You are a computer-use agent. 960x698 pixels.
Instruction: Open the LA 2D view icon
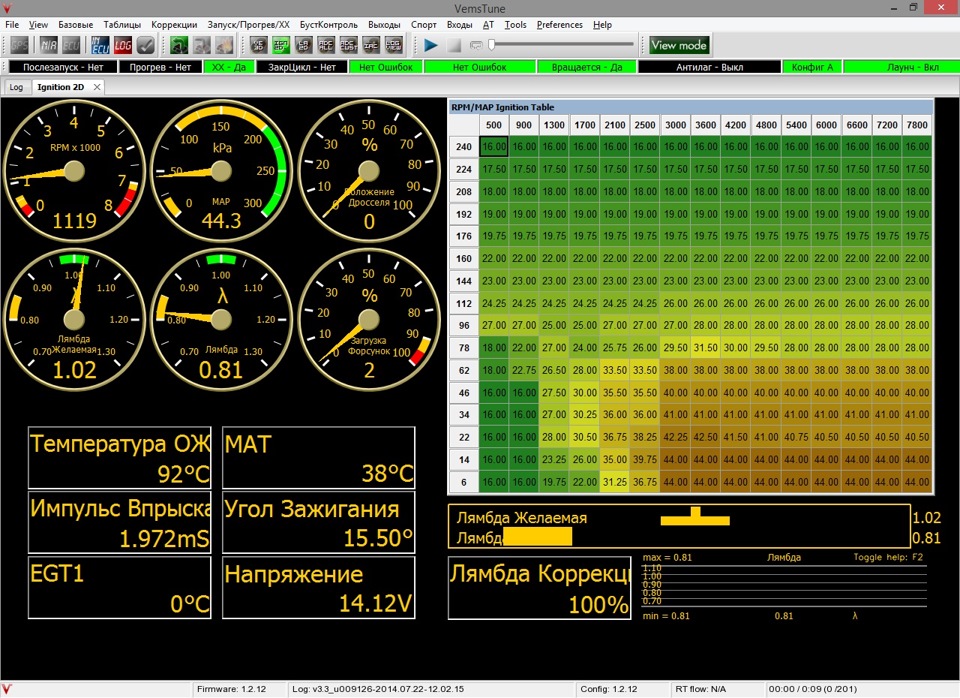click(x=304, y=45)
